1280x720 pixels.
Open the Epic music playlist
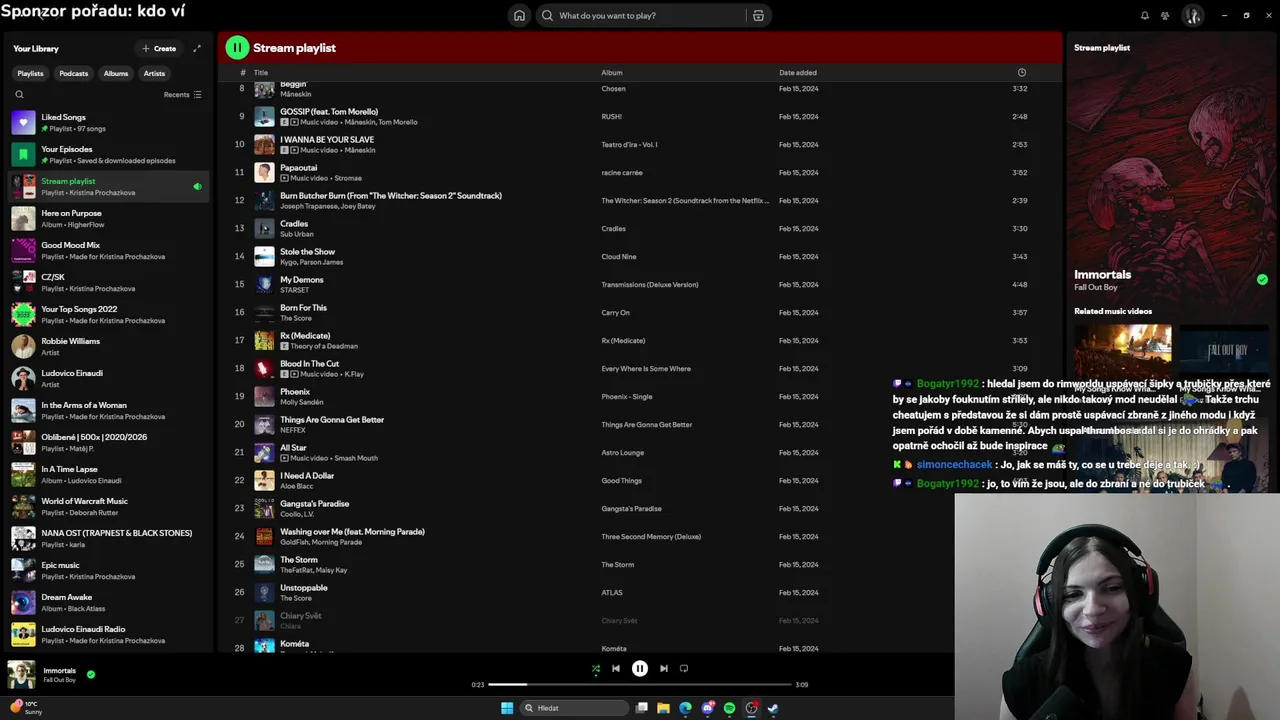109,570
